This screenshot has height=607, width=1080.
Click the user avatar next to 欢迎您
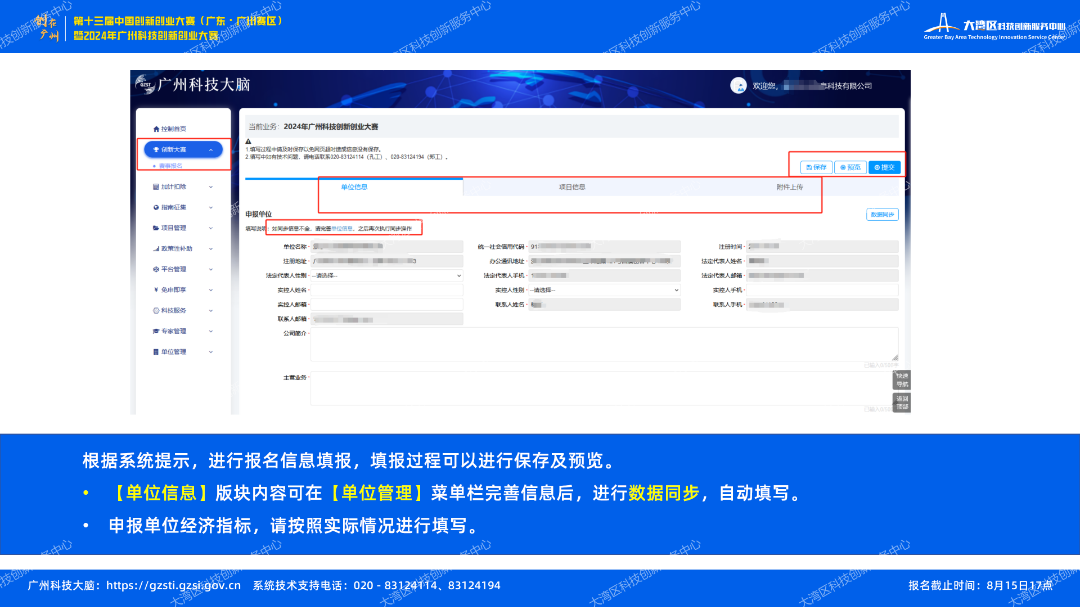[738, 85]
